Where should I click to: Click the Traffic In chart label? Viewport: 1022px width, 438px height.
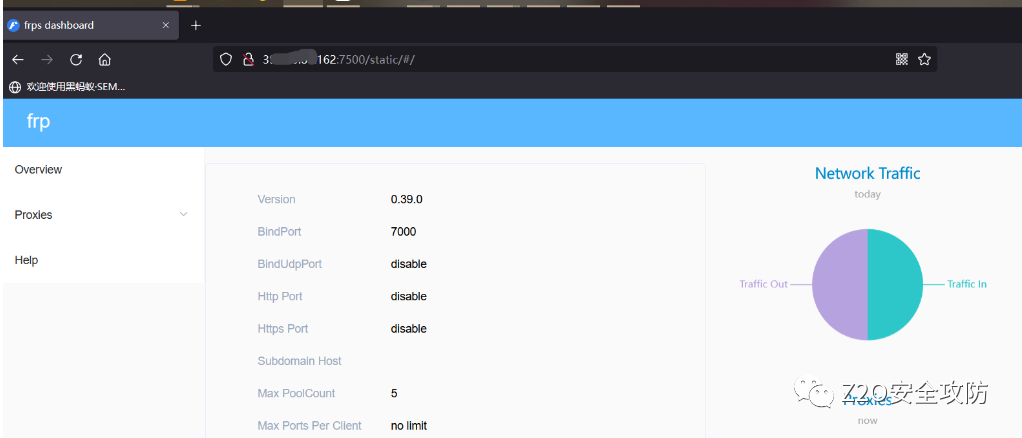tap(967, 284)
